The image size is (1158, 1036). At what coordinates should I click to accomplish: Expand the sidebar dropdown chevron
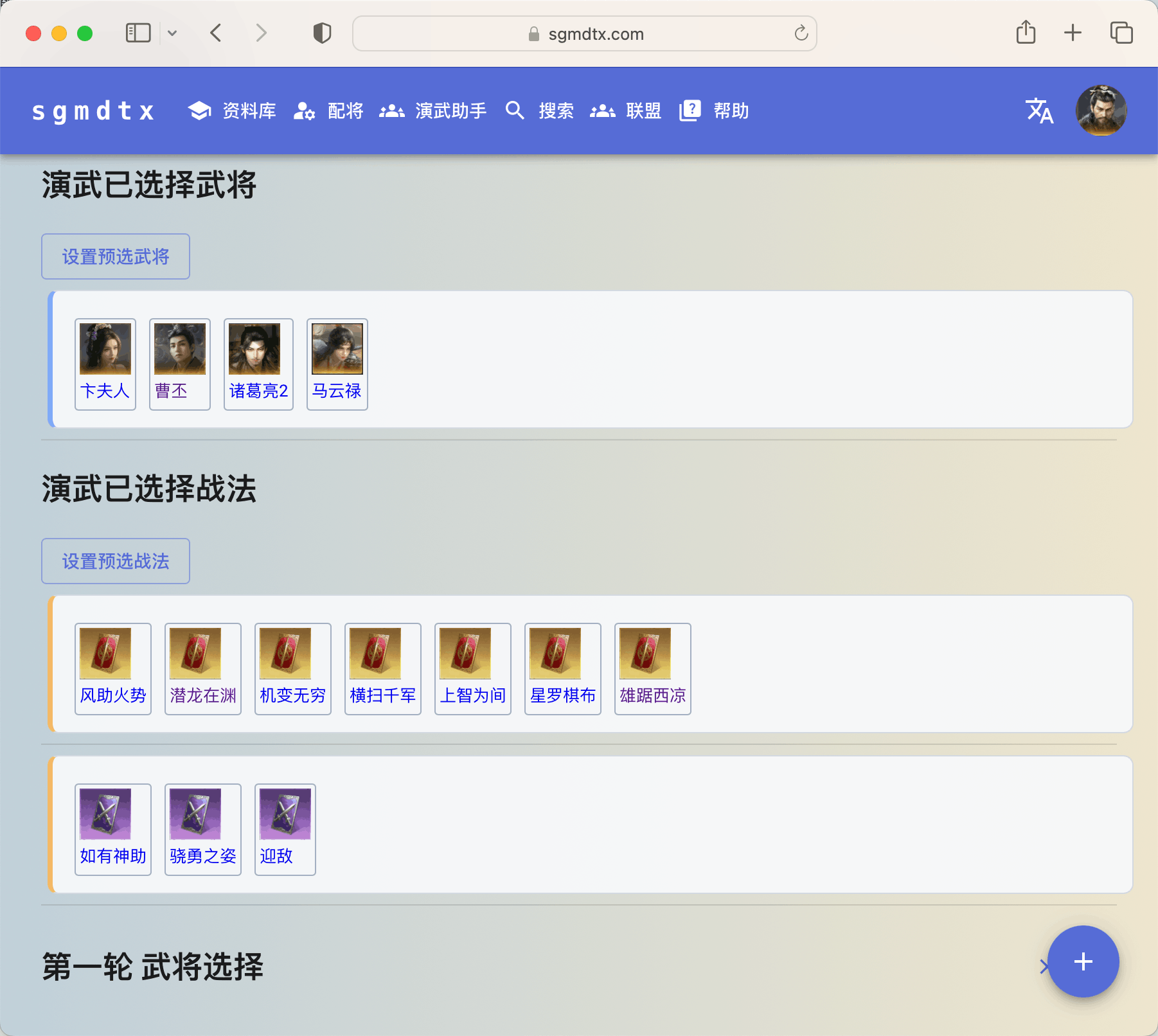pyautogui.click(x=172, y=33)
